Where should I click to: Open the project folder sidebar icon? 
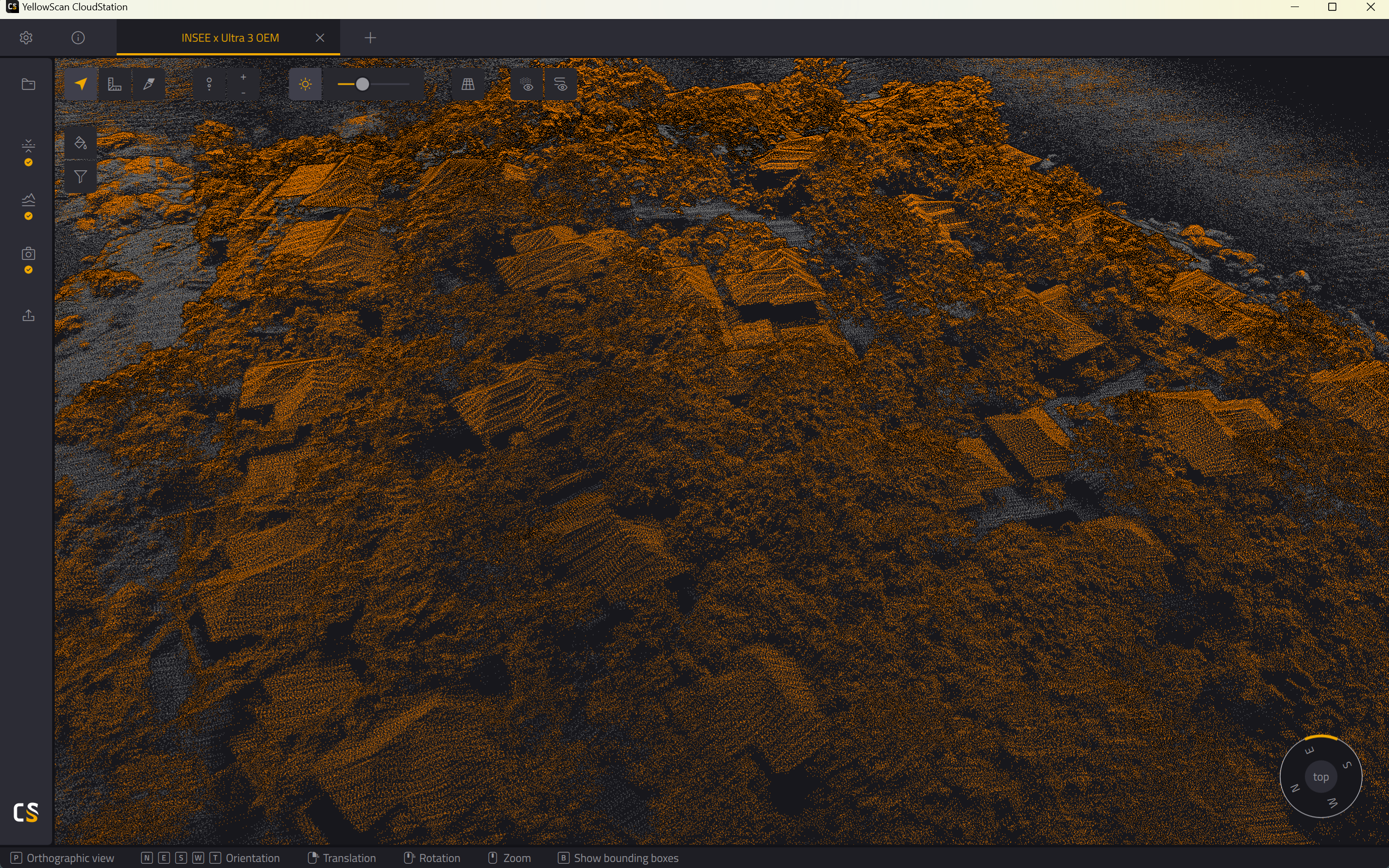[28, 85]
